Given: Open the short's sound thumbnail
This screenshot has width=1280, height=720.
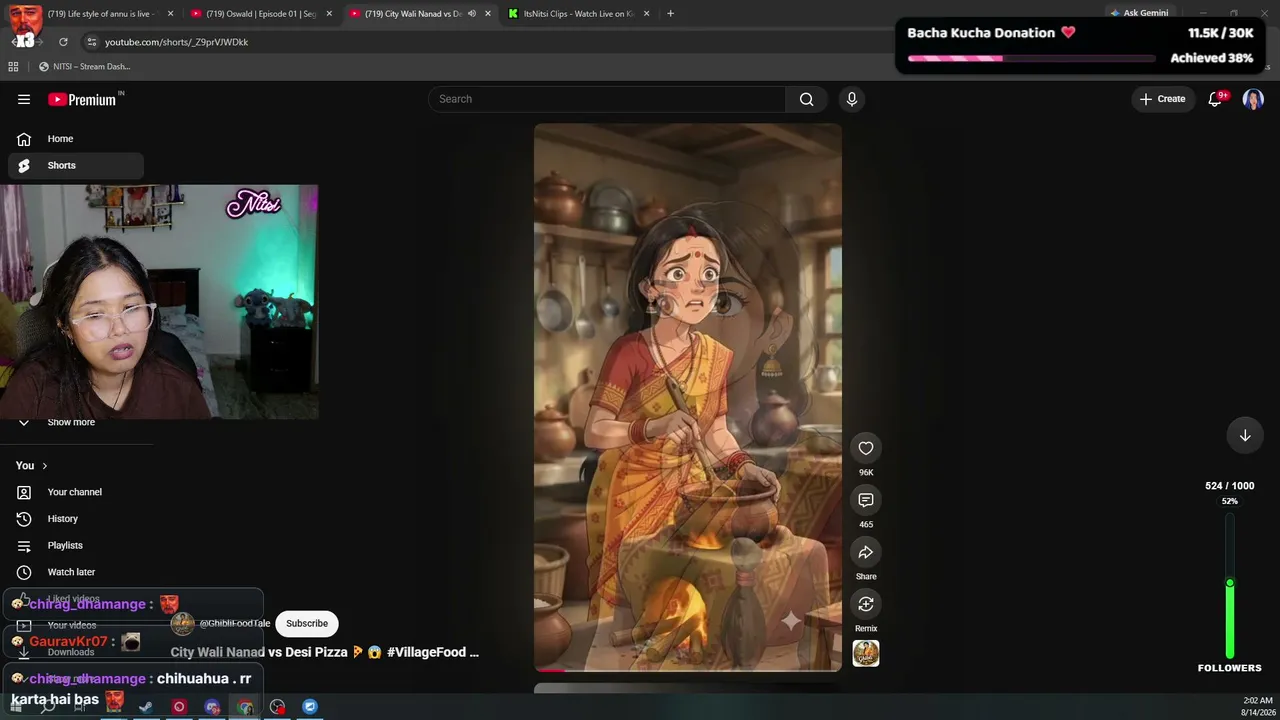Looking at the screenshot, I should point(866,653).
